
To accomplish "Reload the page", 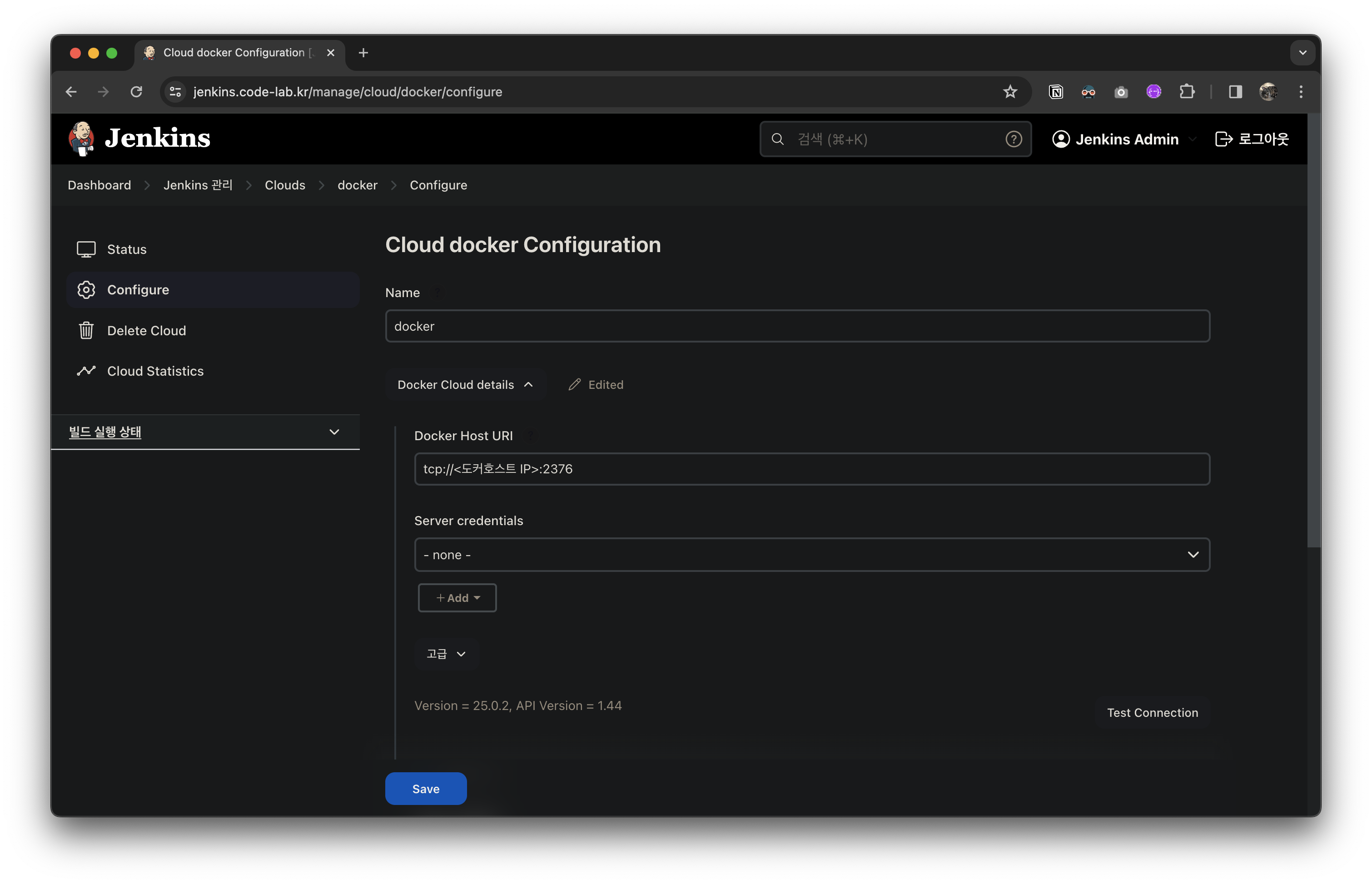I will pos(136,92).
